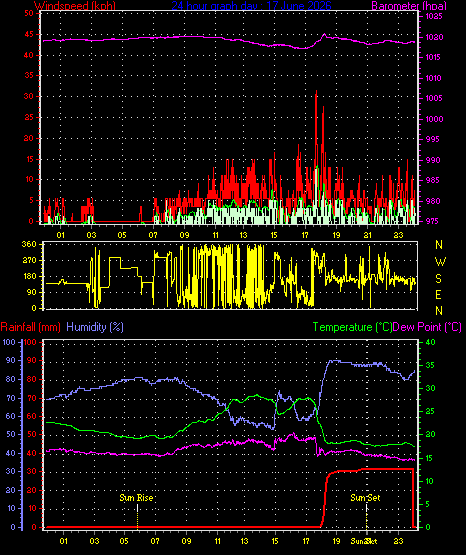
Task: Click the Sun Set dotted marker line
Action: (367, 516)
